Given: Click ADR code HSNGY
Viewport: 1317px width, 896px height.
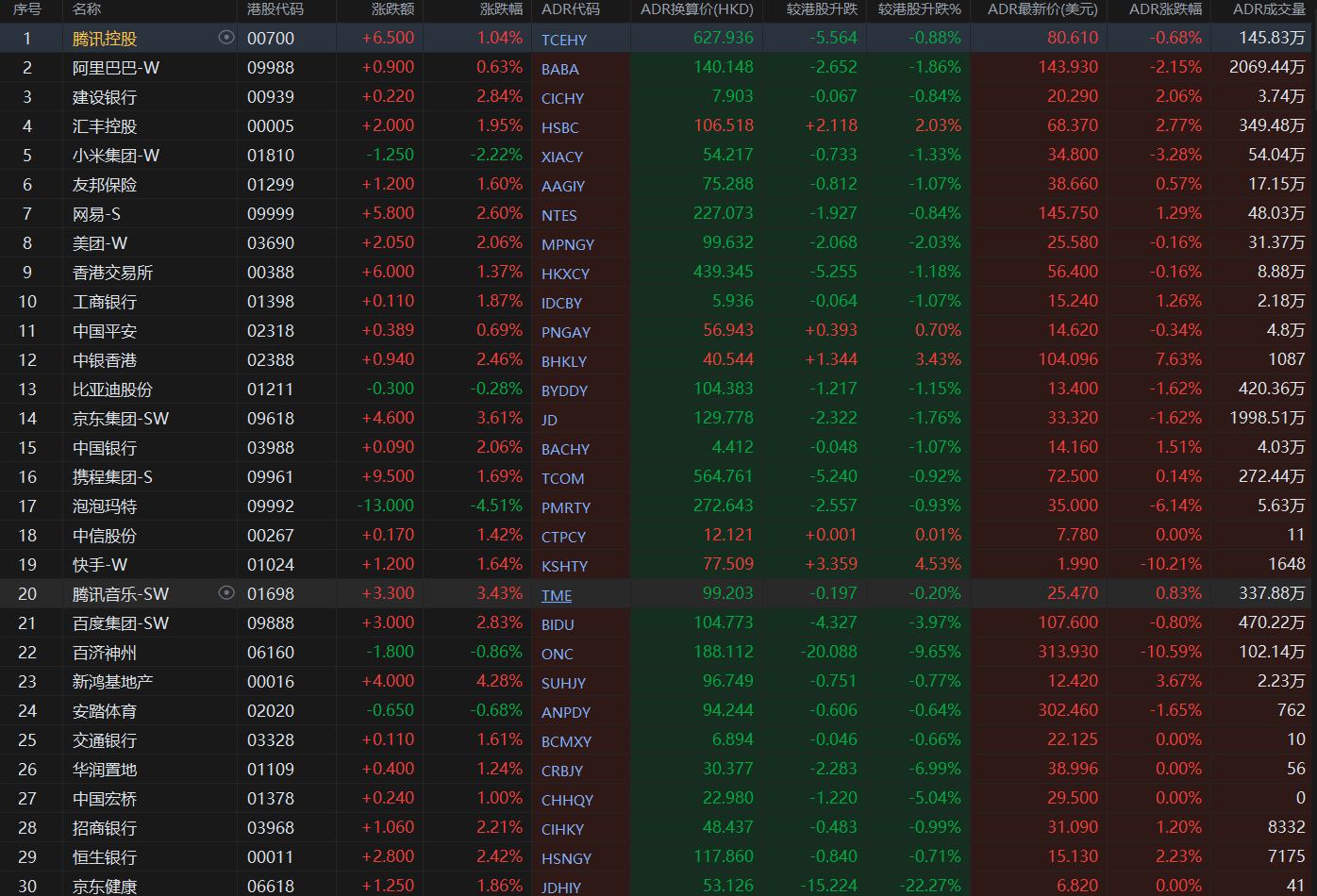Looking at the screenshot, I should click(x=566, y=858).
